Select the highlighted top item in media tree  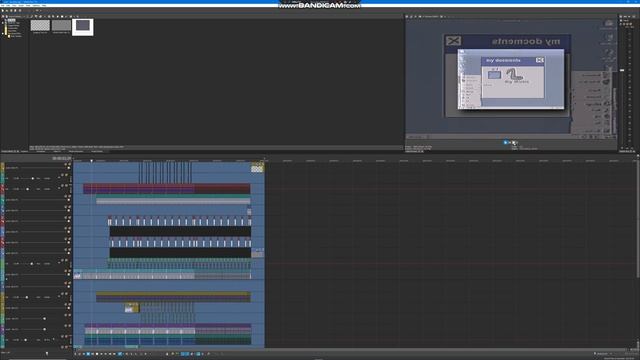tap(11, 20)
